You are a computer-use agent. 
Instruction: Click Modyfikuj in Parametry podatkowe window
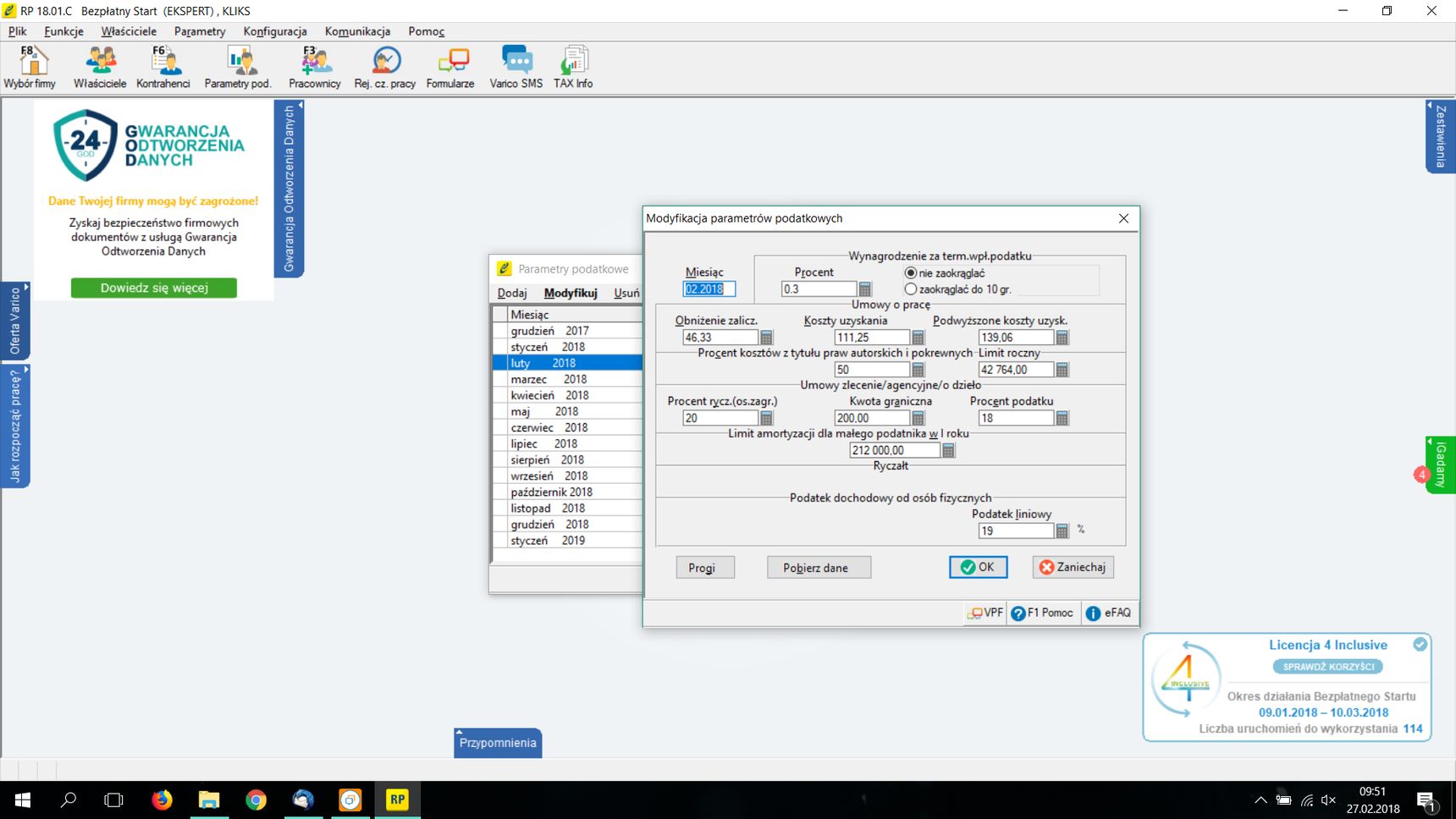pos(571,293)
